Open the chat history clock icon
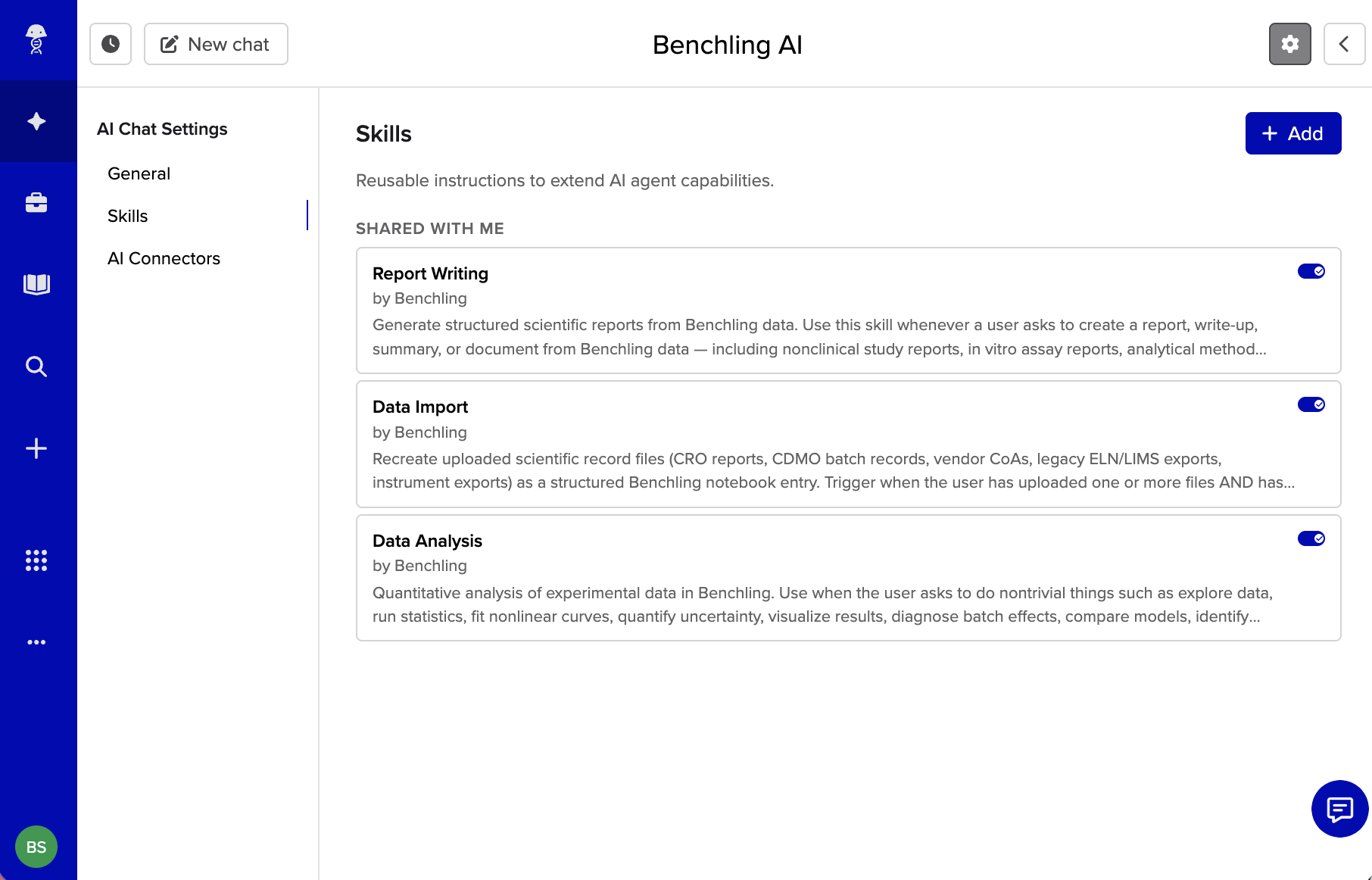This screenshot has height=880, width=1372. pos(111,44)
